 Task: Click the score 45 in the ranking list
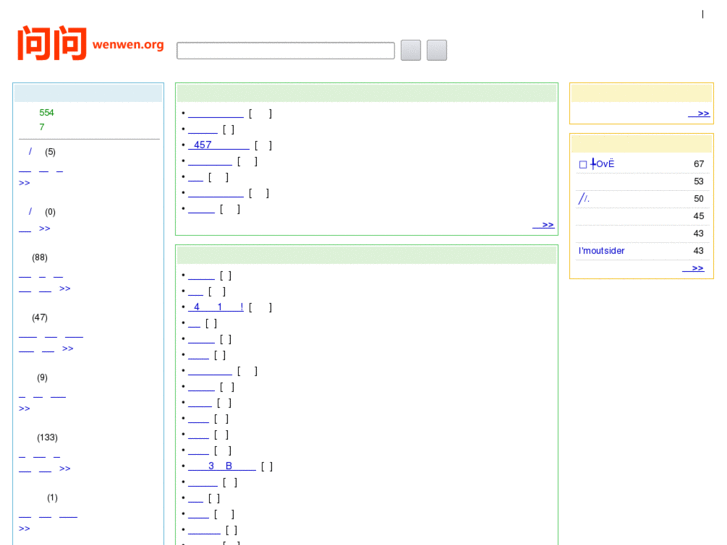pos(699,216)
